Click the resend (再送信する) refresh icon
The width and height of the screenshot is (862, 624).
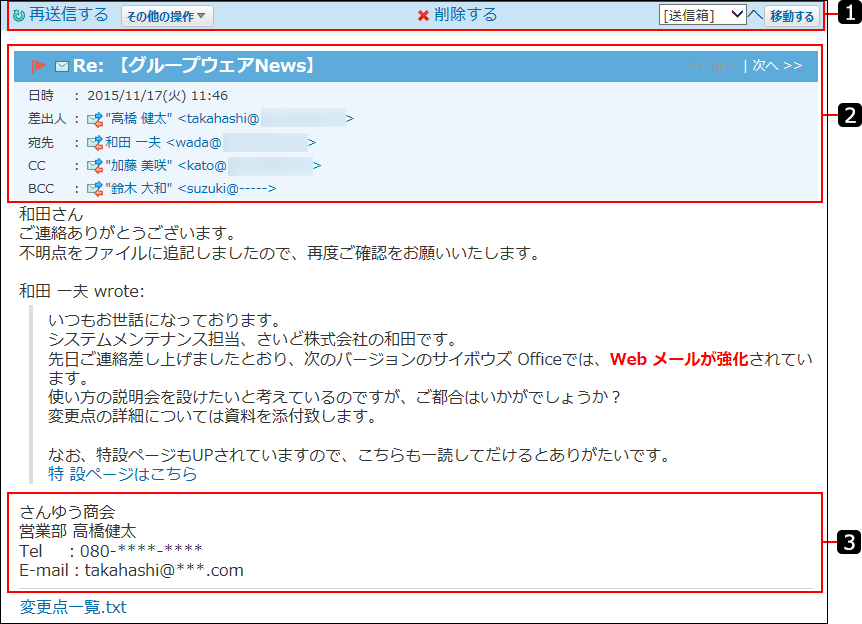(x=19, y=15)
